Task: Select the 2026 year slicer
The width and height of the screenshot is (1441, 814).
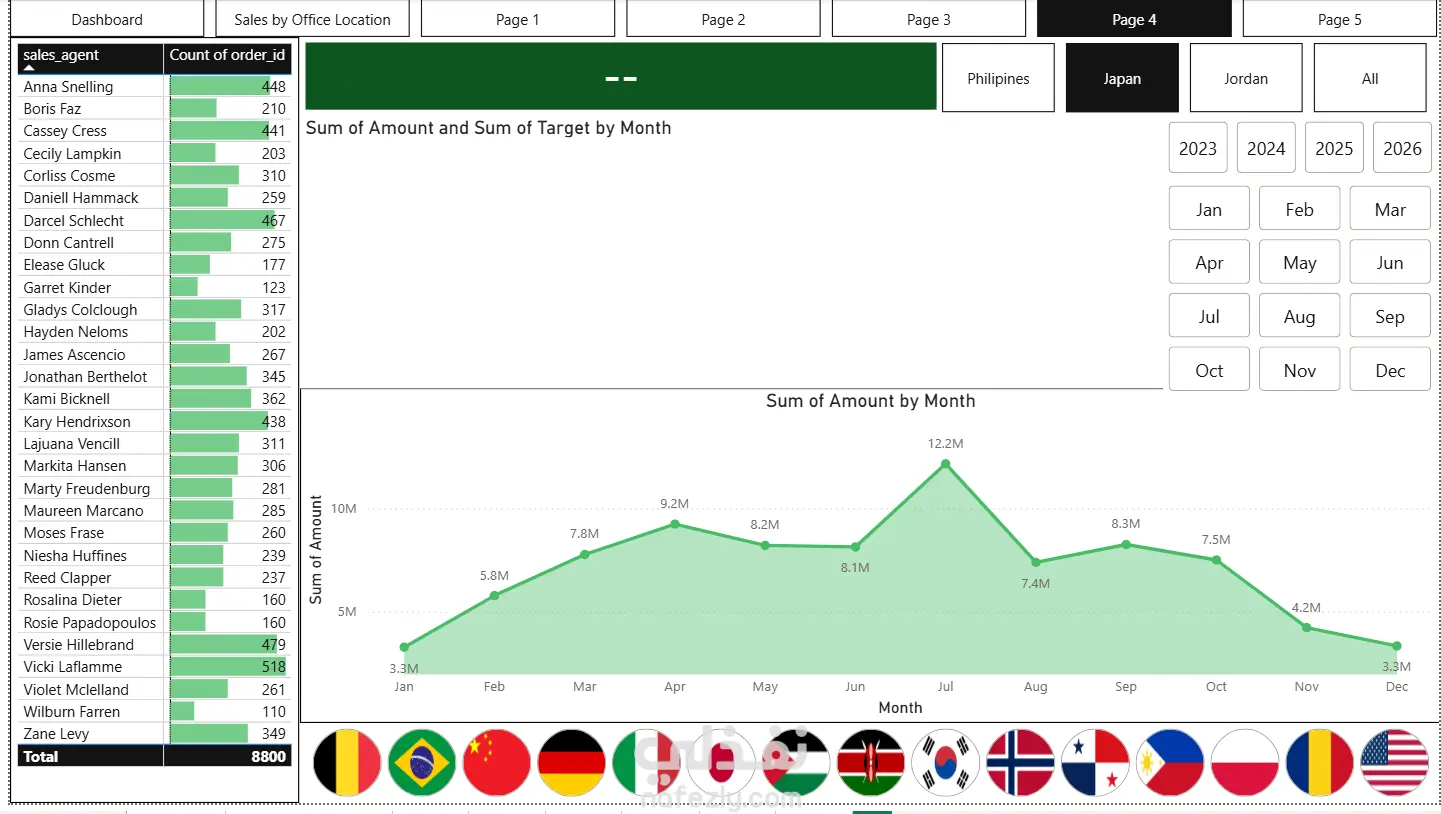Action: [1402, 148]
